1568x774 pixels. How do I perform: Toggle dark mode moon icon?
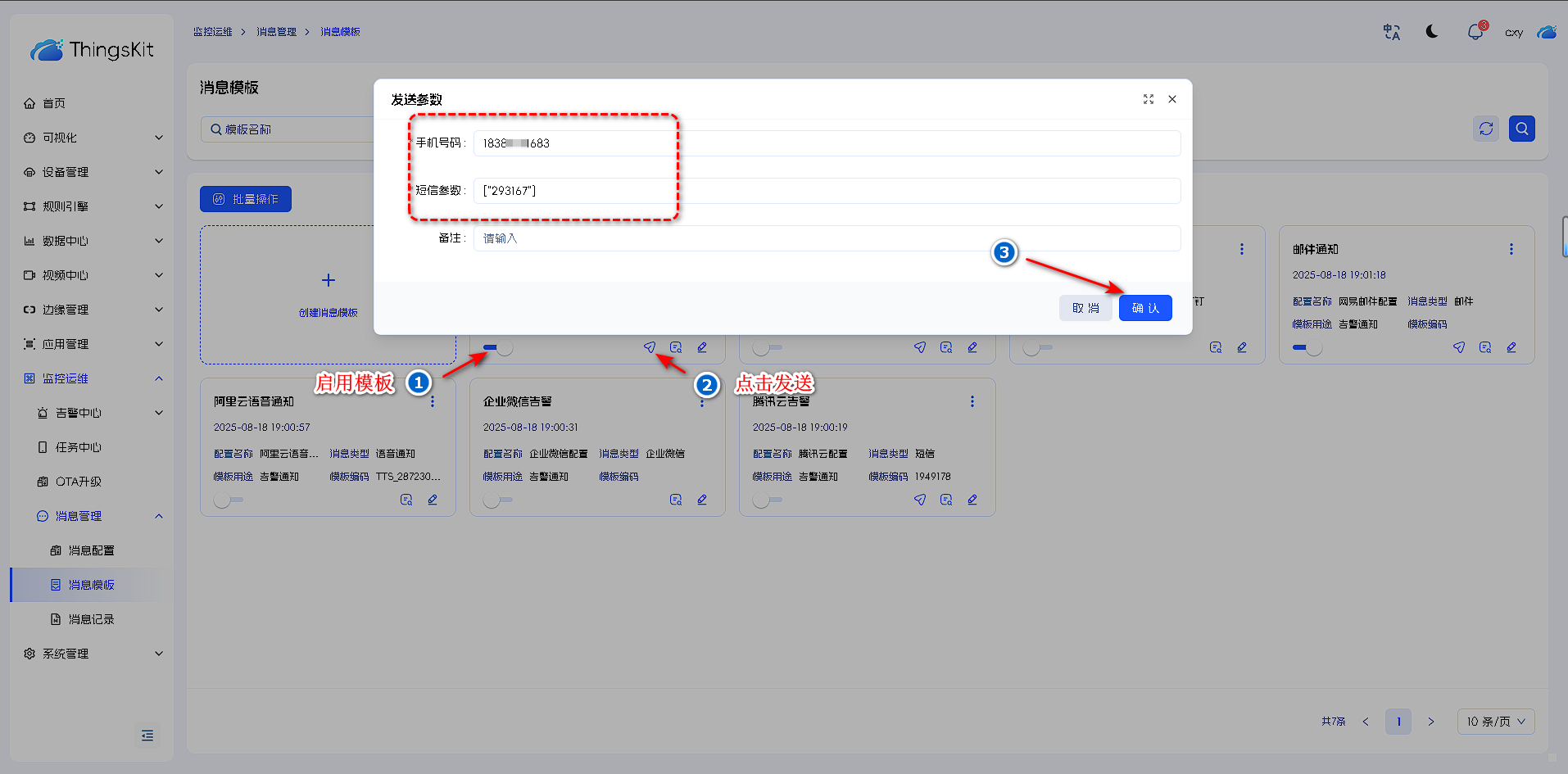click(1432, 32)
